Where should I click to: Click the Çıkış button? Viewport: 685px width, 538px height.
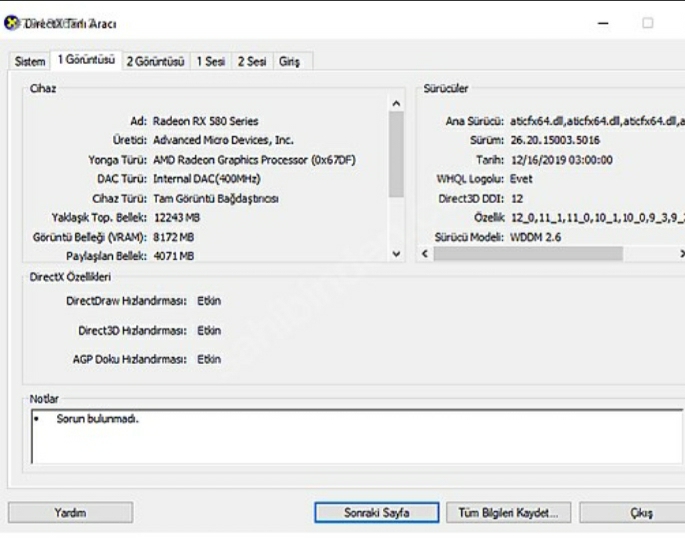pos(632,512)
